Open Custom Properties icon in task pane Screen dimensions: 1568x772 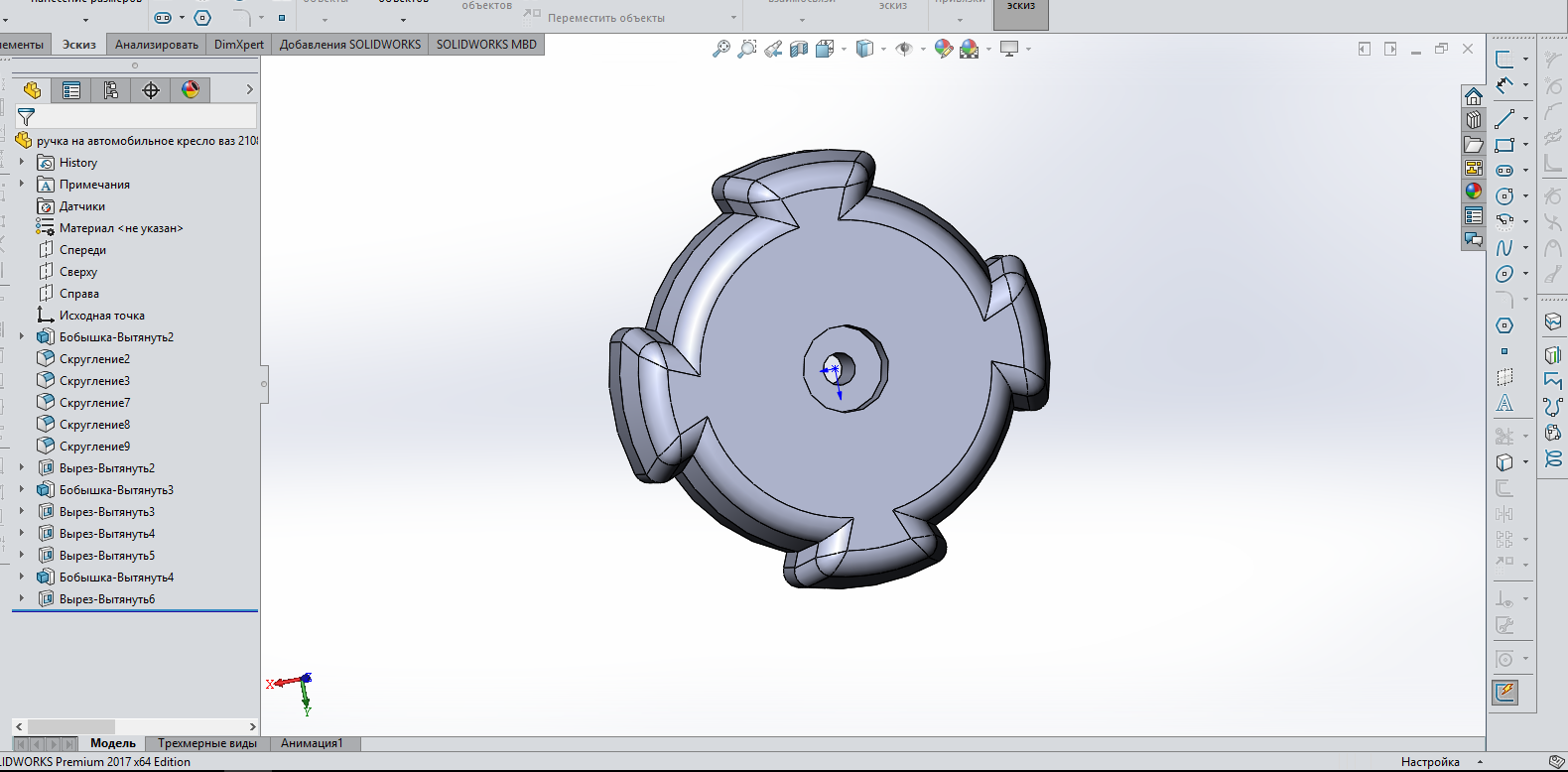pyautogui.click(x=1474, y=215)
